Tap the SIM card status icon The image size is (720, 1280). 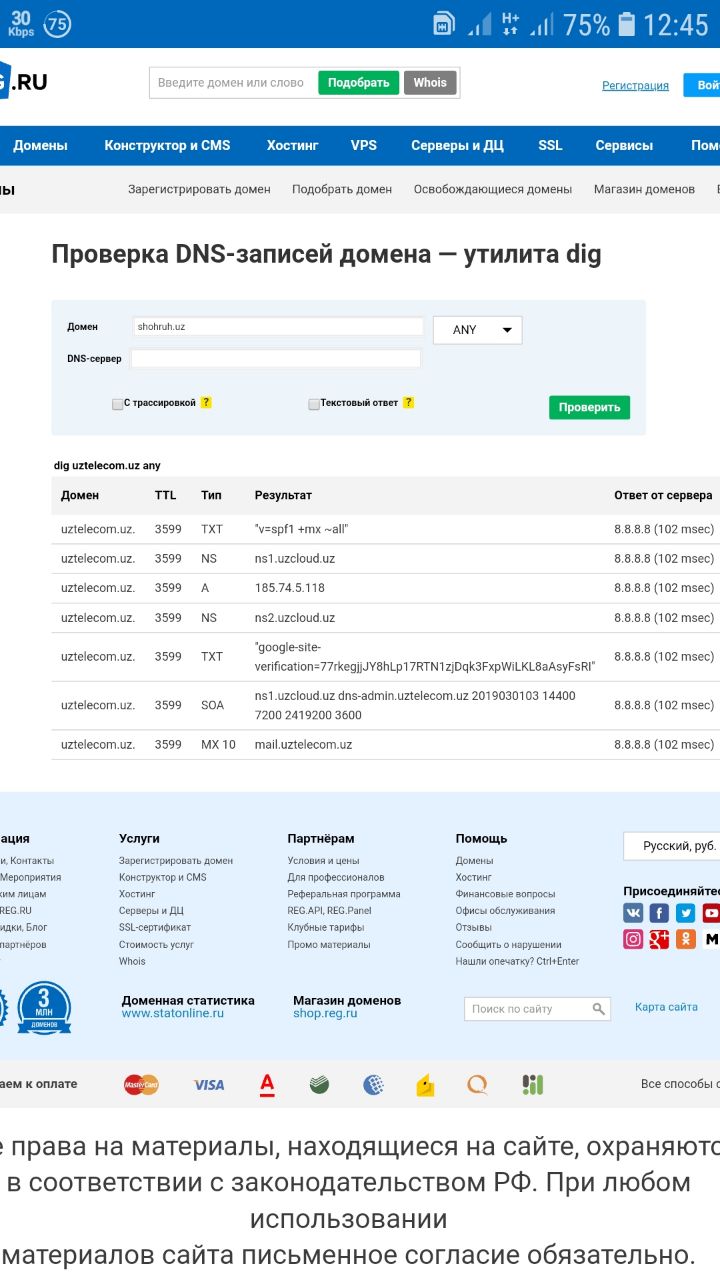pyautogui.click(x=443, y=24)
